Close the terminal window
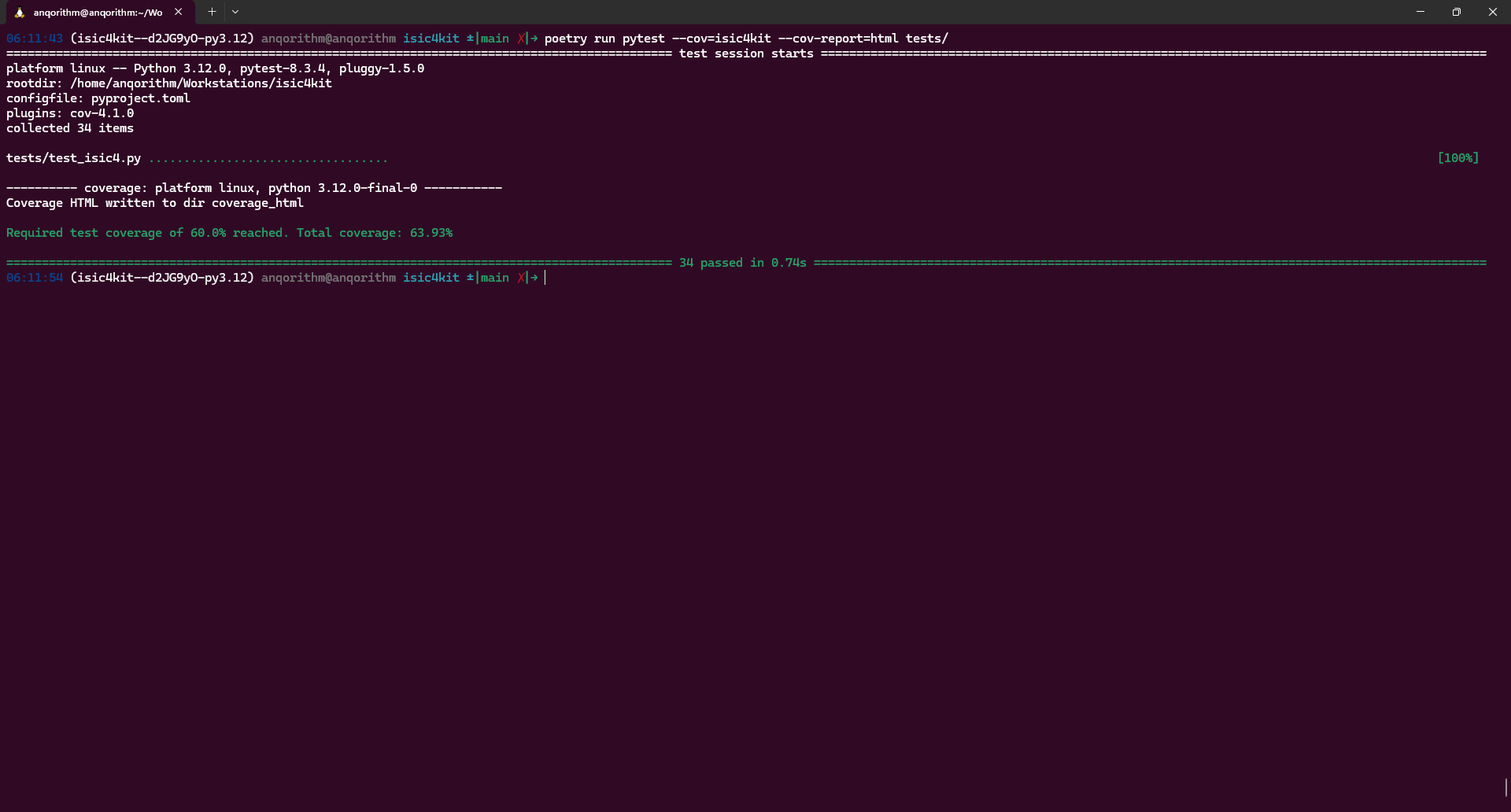Image resolution: width=1511 pixels, height=812 pixels. tap(1492, 12)
